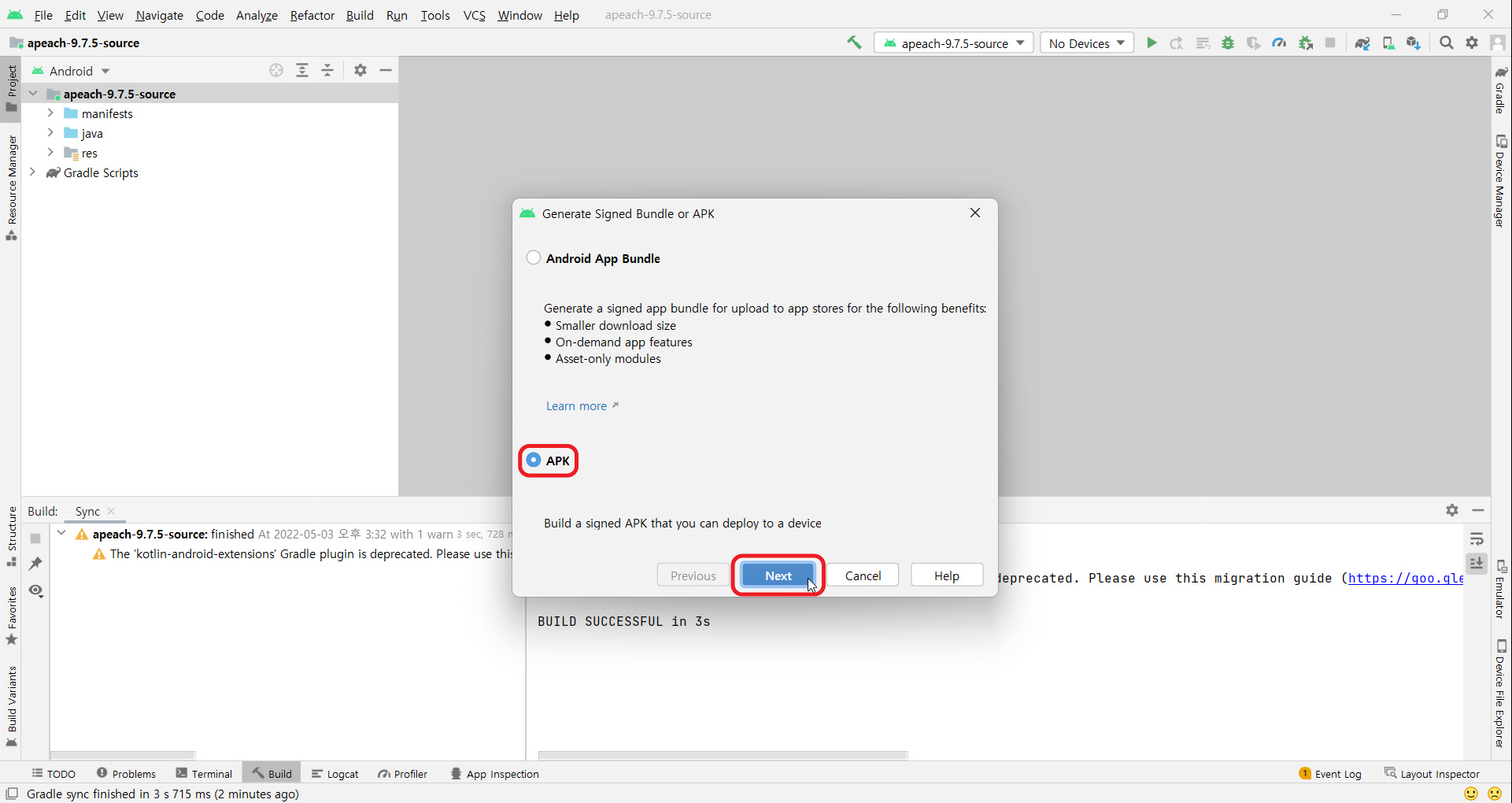Open the Problems tool window
1512x803 pixels.
(126, 774)
